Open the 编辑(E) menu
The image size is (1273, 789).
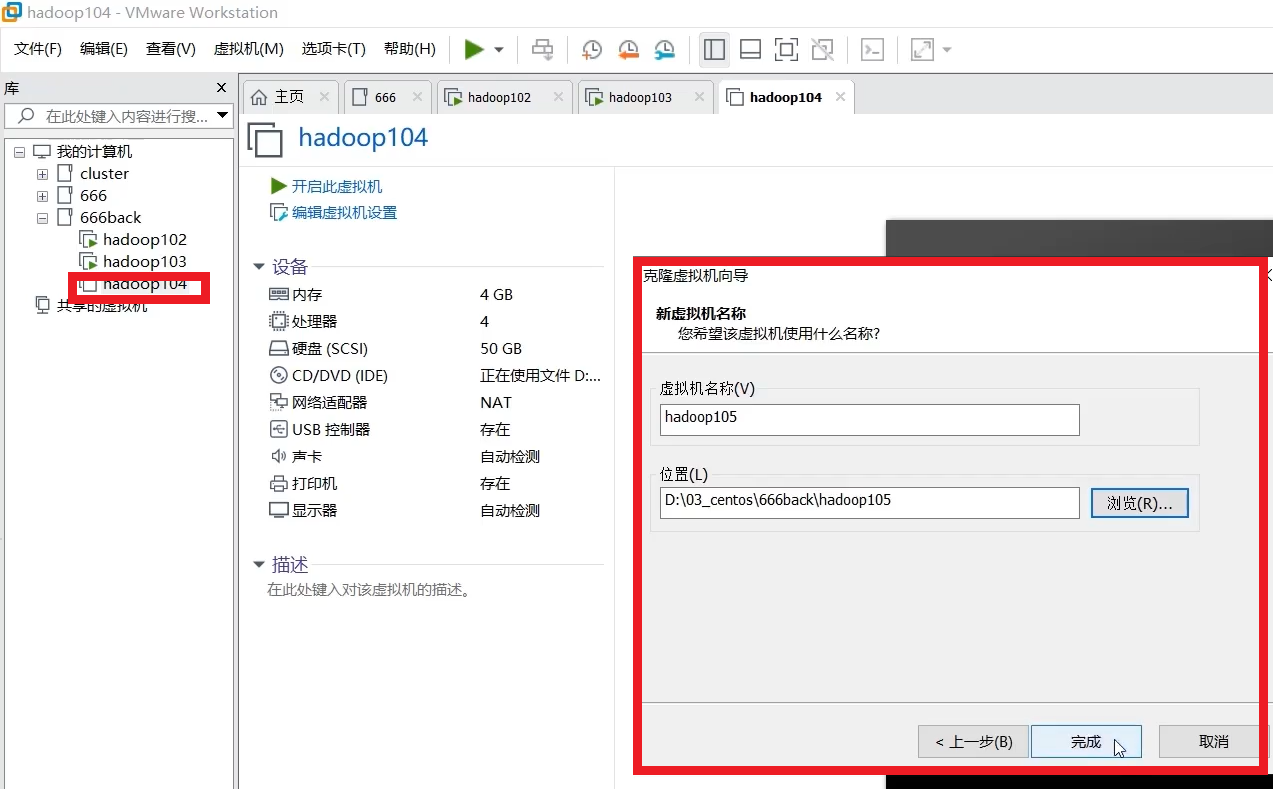(x=104, y=49)
